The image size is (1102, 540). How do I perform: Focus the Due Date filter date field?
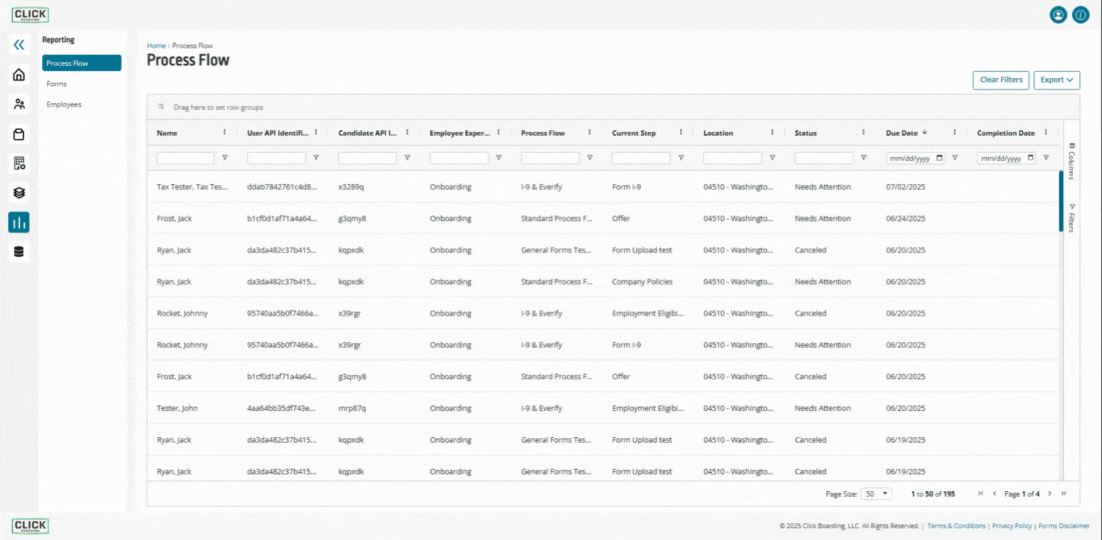tap(916, 158)
